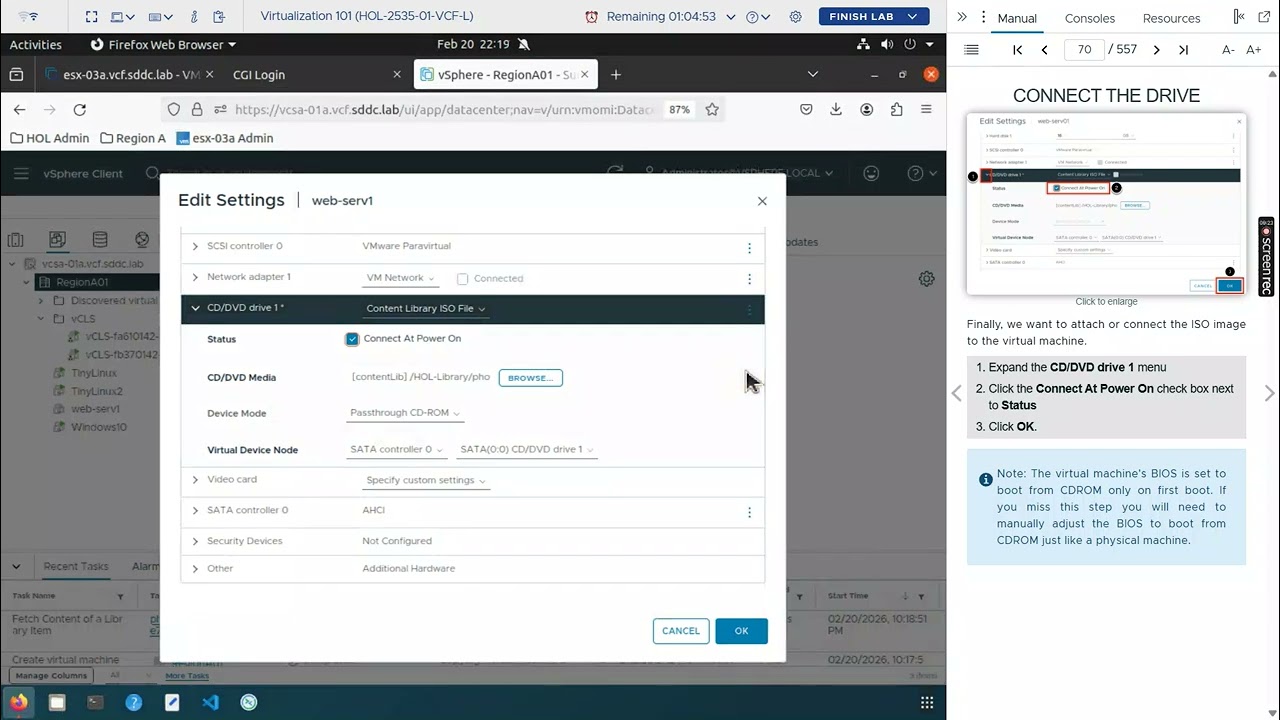This screenshot has width=1280, height=720.
Task: Click Browse for CD/DVD media
Action: coord(530,378)
